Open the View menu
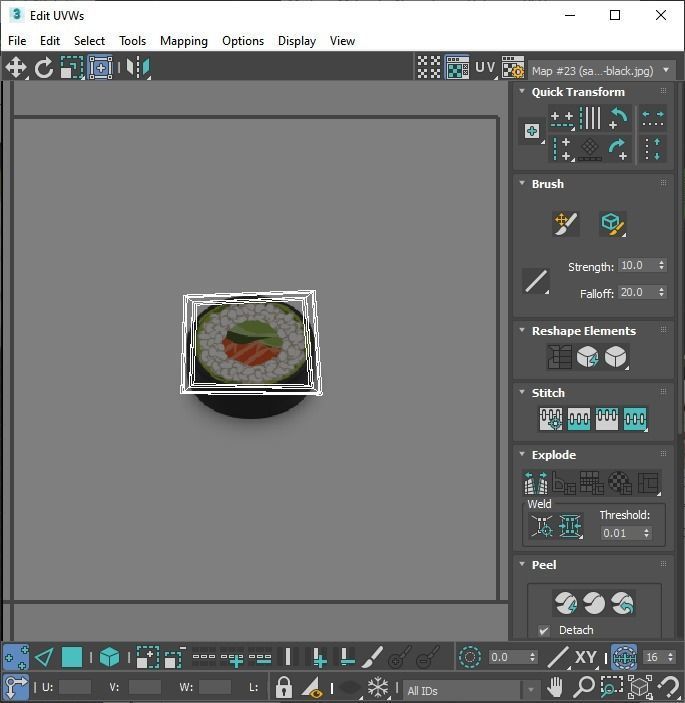This screenshot has width=685, height=703. click(x=342, y=41)
